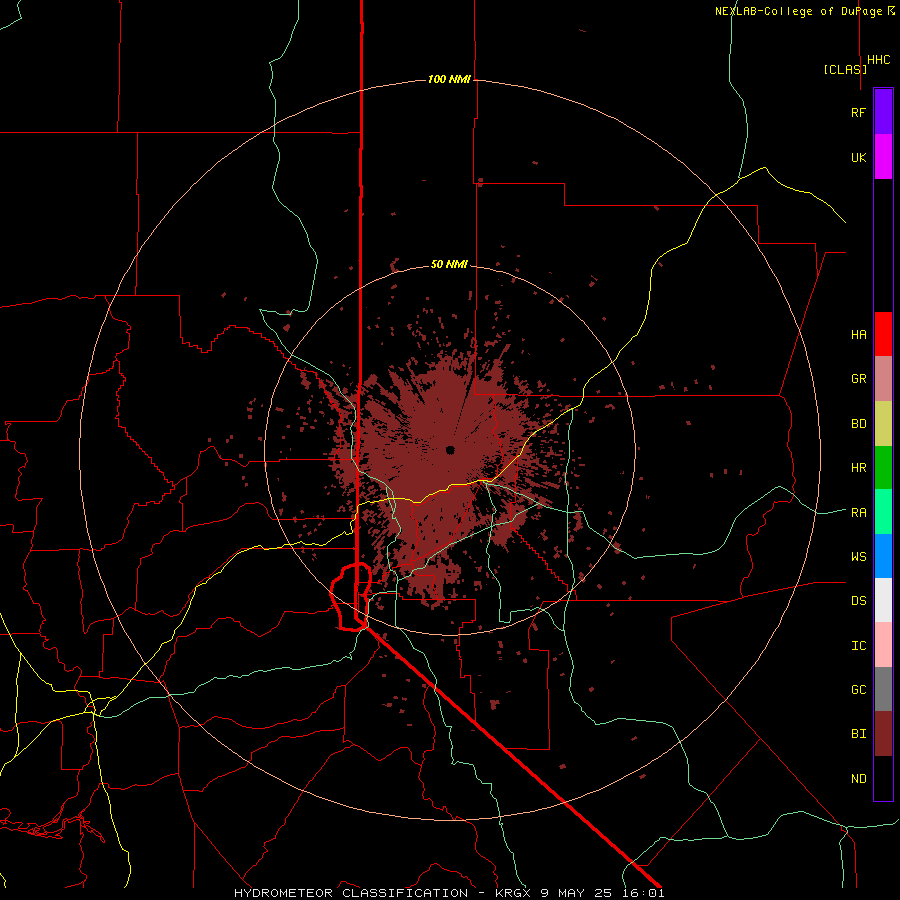This screenshot has width=900, height=900.
Task: Click the IC legend label
Action: [x=858, y=646]
